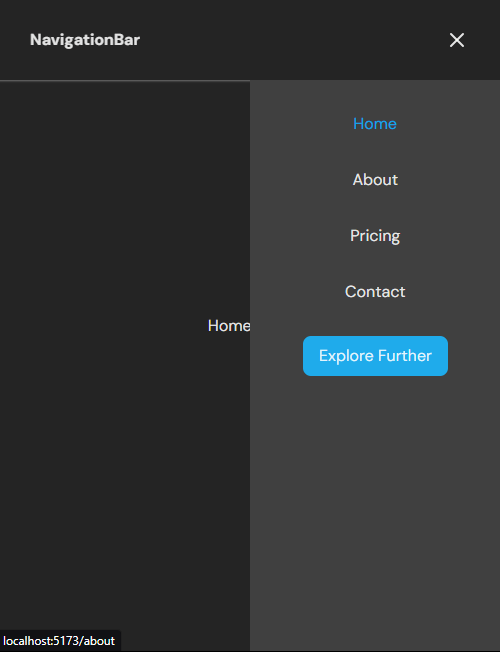Click the NavigationBar logo text
Image resolution: width=500 pixels, height=652 pixels.
[85, 40]
